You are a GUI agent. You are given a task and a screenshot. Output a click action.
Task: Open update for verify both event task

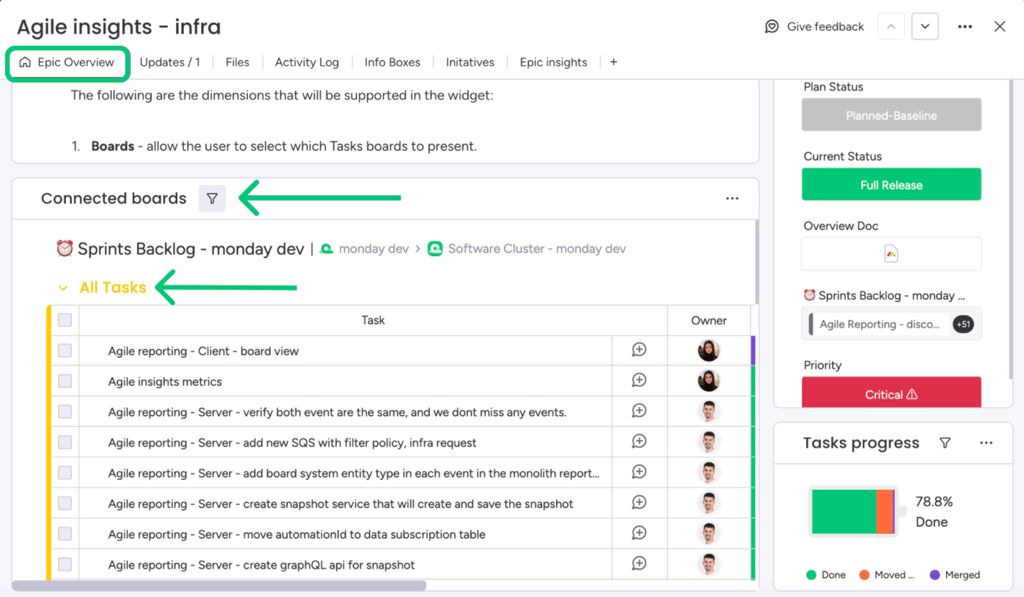[639, 411]
